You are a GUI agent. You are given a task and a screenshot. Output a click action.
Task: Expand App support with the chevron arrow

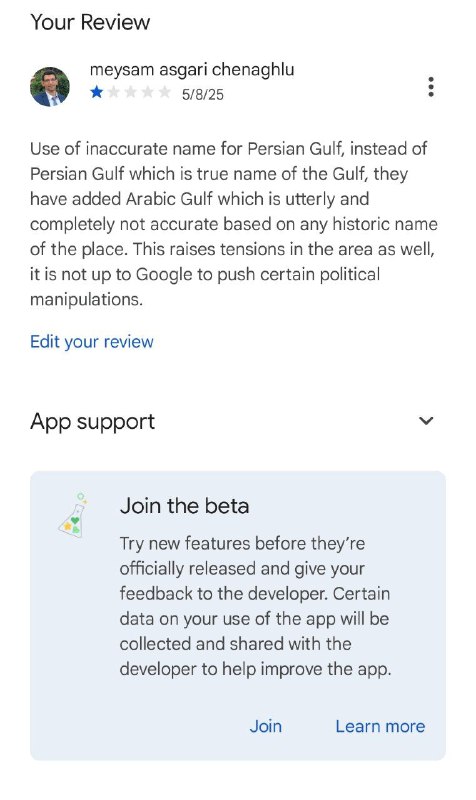[426, 421]
